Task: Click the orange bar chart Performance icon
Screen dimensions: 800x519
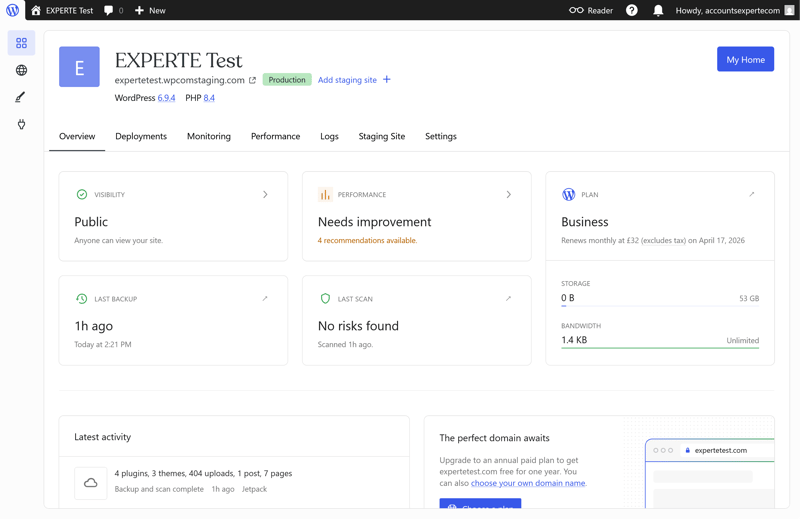Action: pos(325,194)
